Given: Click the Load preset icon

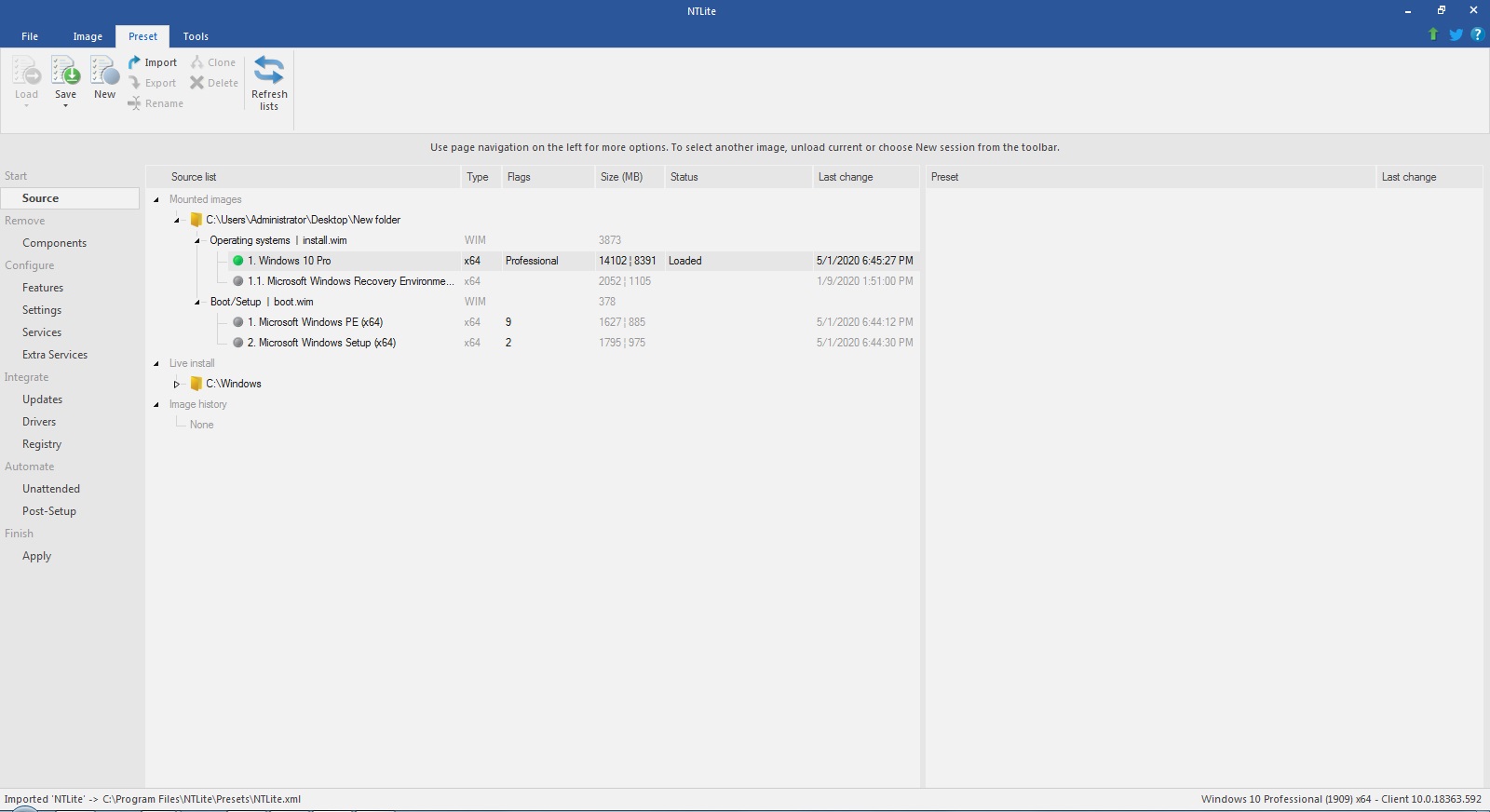Looking at the screenshot, I should 26,71.
